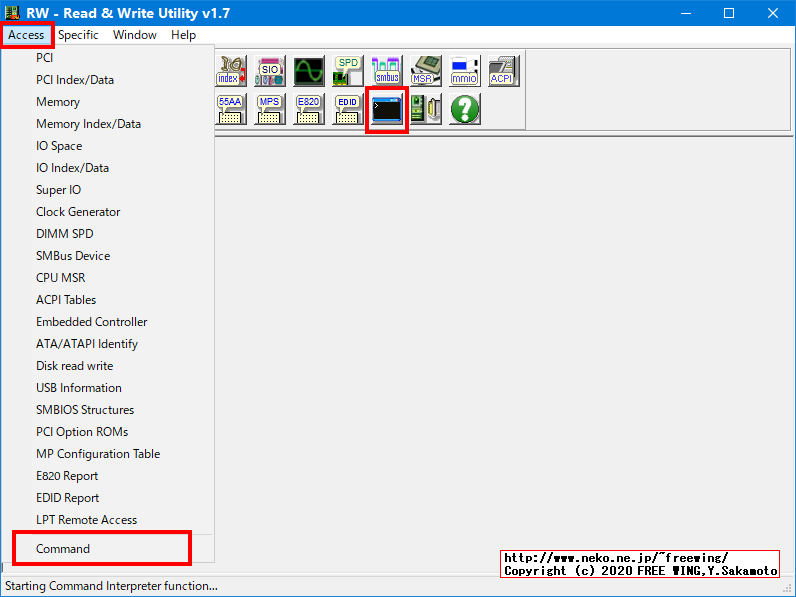
Task: Open the CPU MSR toolbar icon
Action: coord(426,71)
